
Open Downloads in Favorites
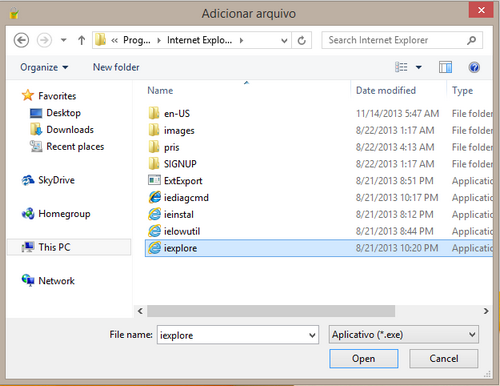click(x=70, y=130)
